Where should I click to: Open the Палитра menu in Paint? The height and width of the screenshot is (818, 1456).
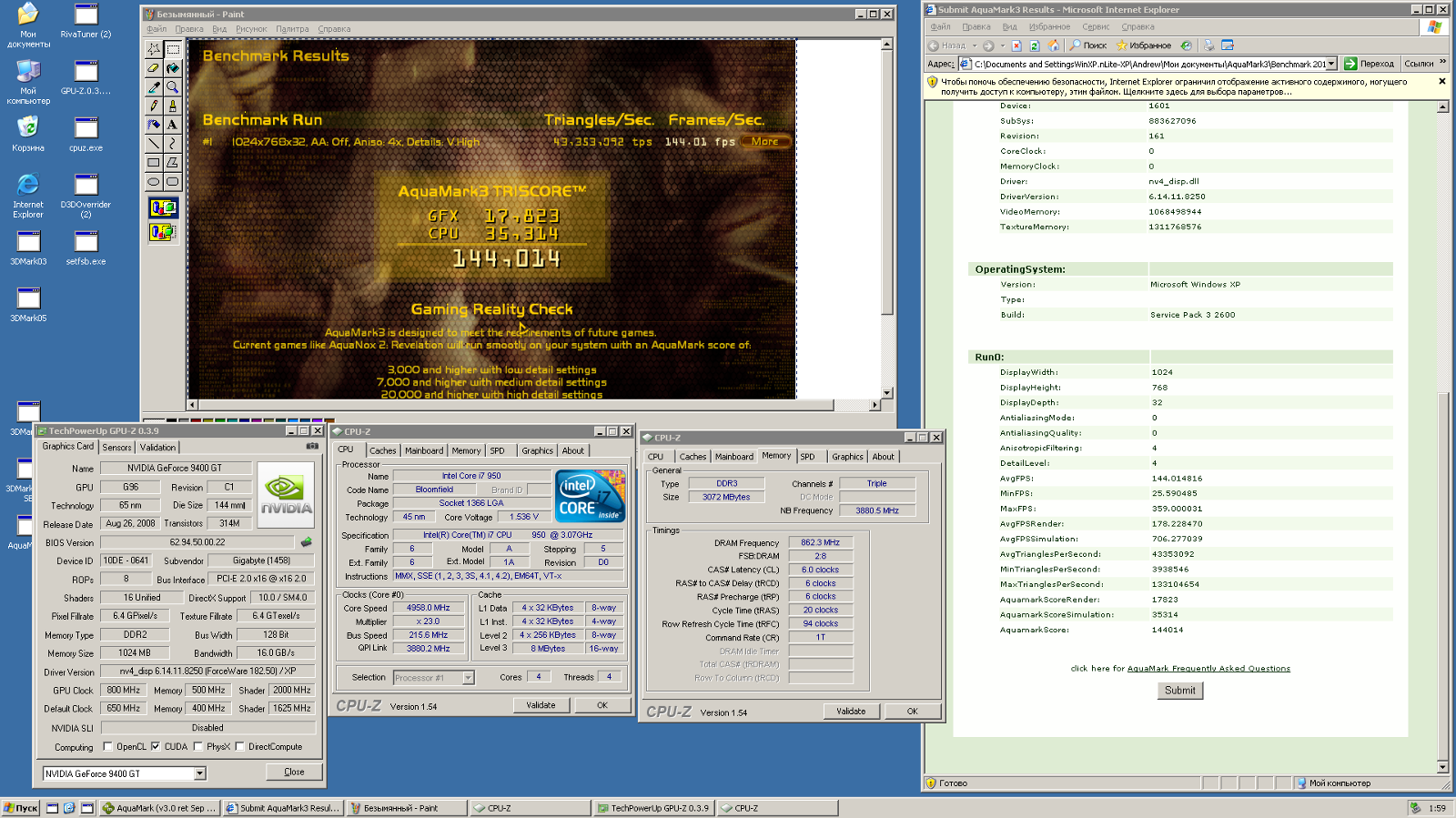coord(292,29)
